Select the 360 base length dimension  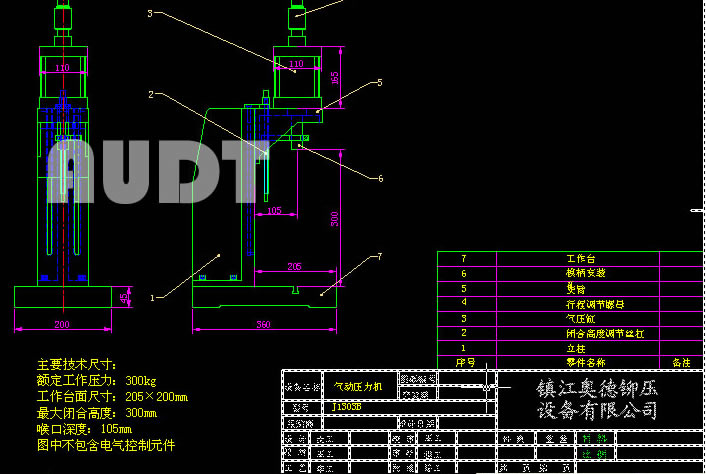point(264,325)
